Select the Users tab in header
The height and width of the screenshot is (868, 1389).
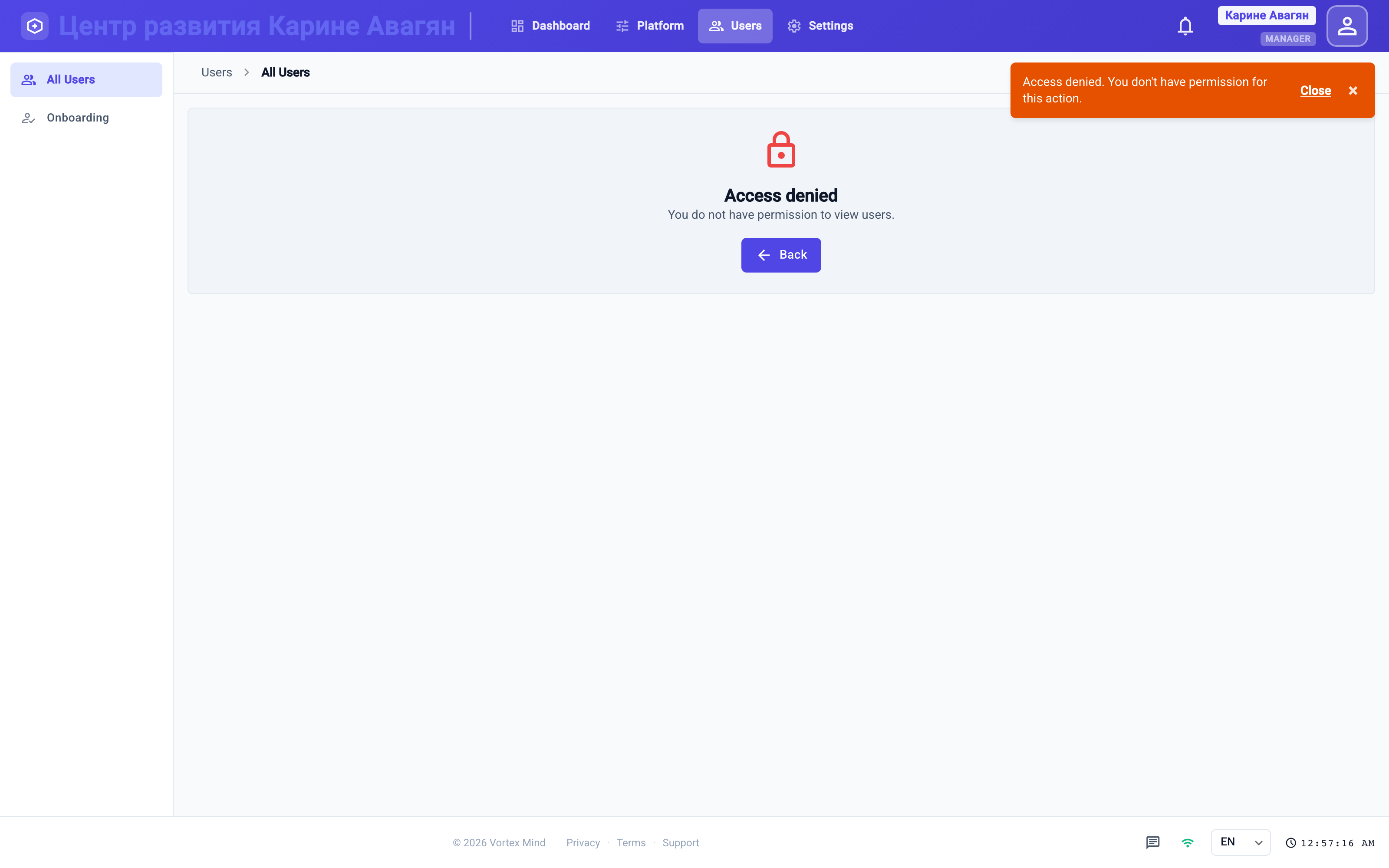point(735,26)
